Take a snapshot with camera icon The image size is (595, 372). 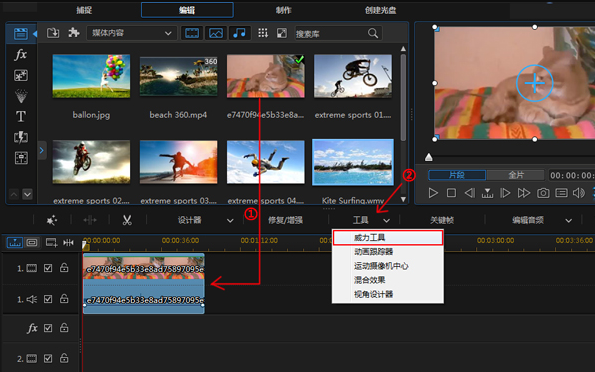[x=543, y=193]
